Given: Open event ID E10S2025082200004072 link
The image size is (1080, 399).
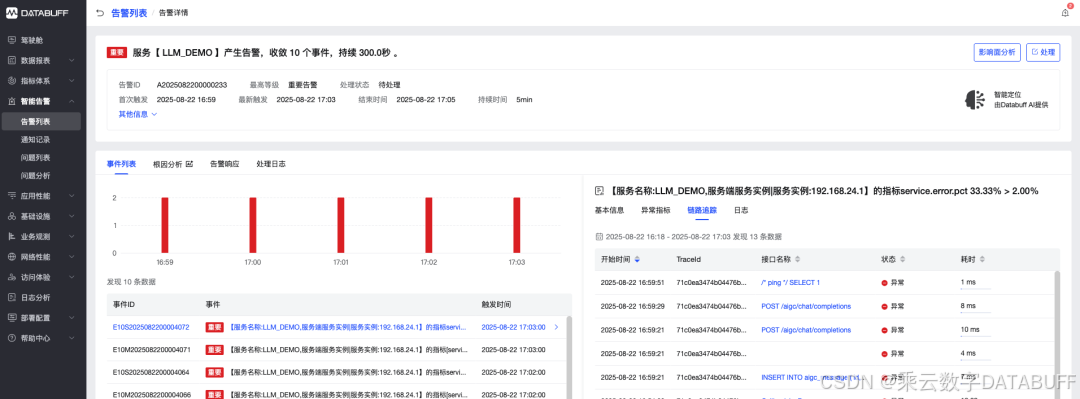Looking at the screenshot, I should coord(151,327).
